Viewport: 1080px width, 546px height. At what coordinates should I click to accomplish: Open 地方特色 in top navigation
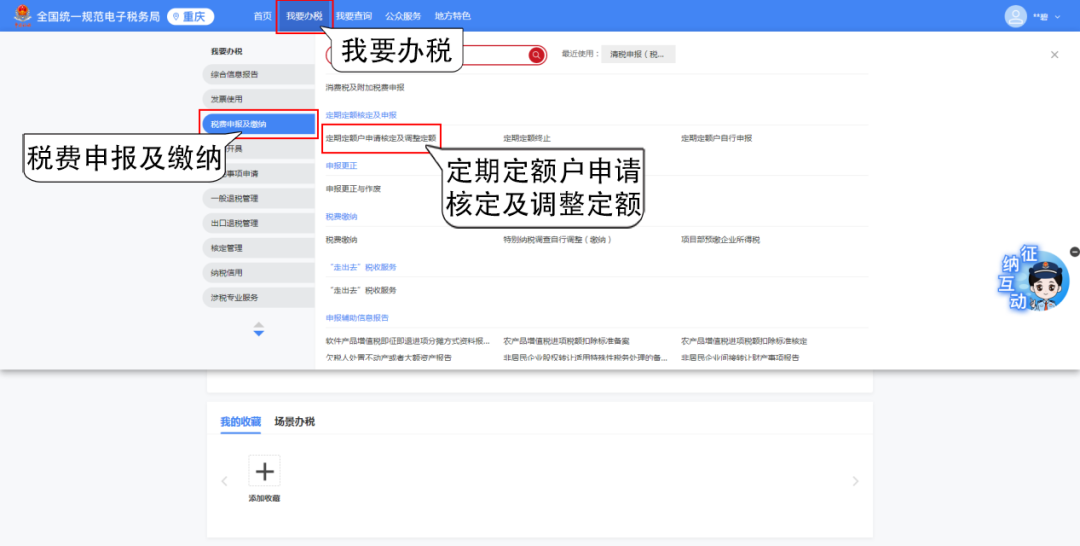click(x=453, y=16)
